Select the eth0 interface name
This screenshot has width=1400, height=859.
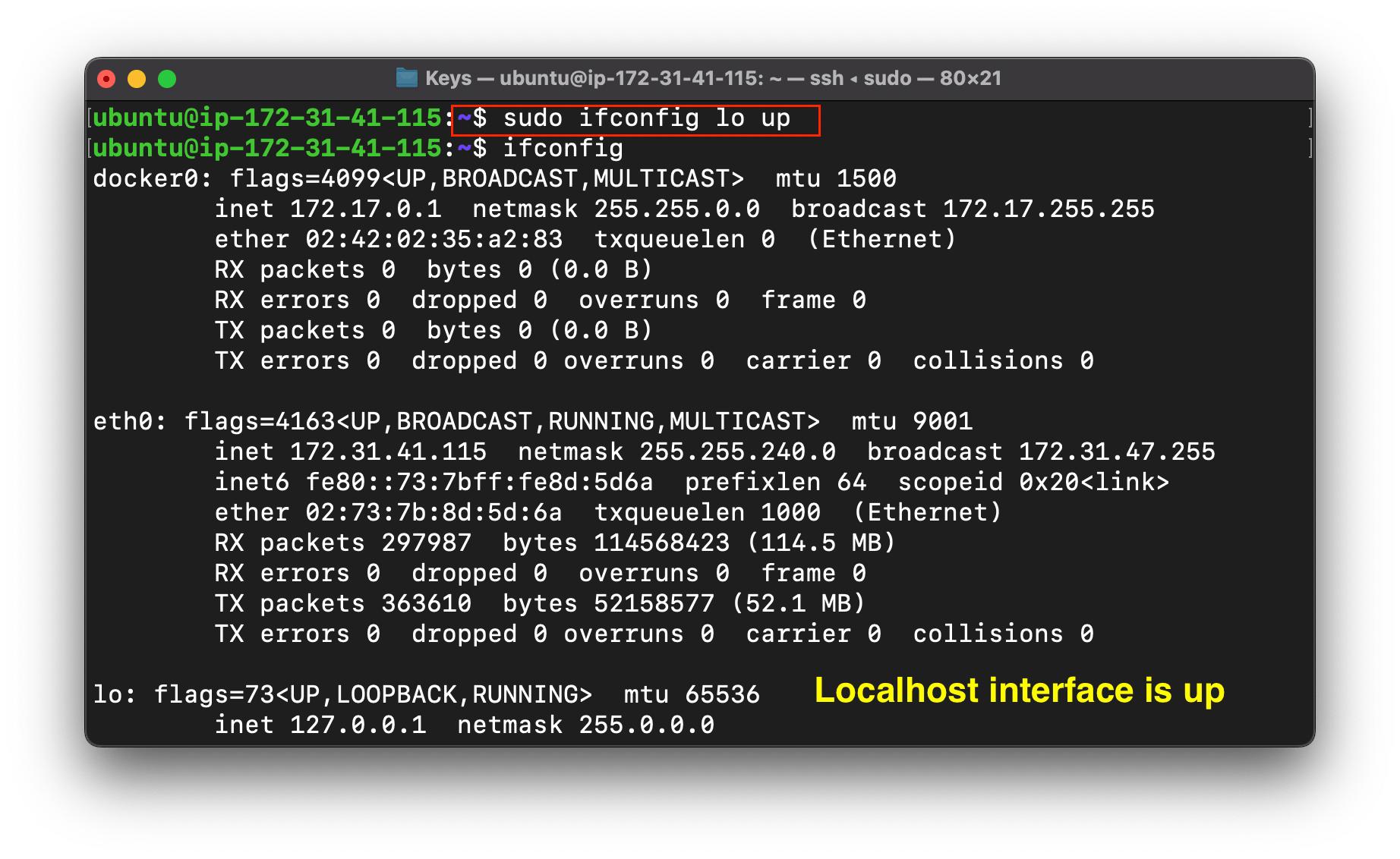click(129, 421)
